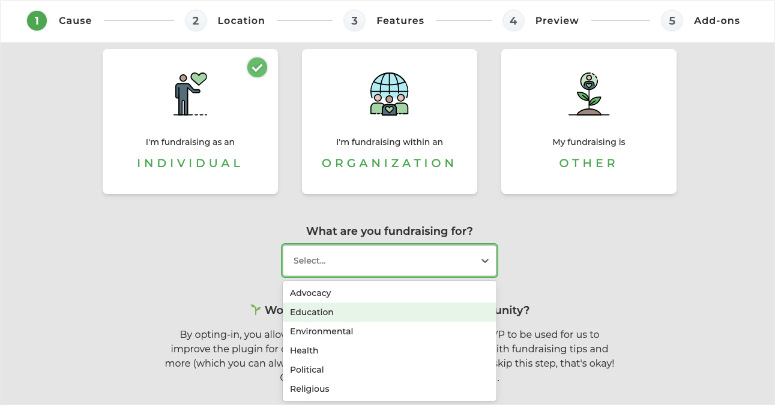Viewport: 775px width, 405px height.
Task: Click the green checkmark badge on Individual card
Action: 257,67
